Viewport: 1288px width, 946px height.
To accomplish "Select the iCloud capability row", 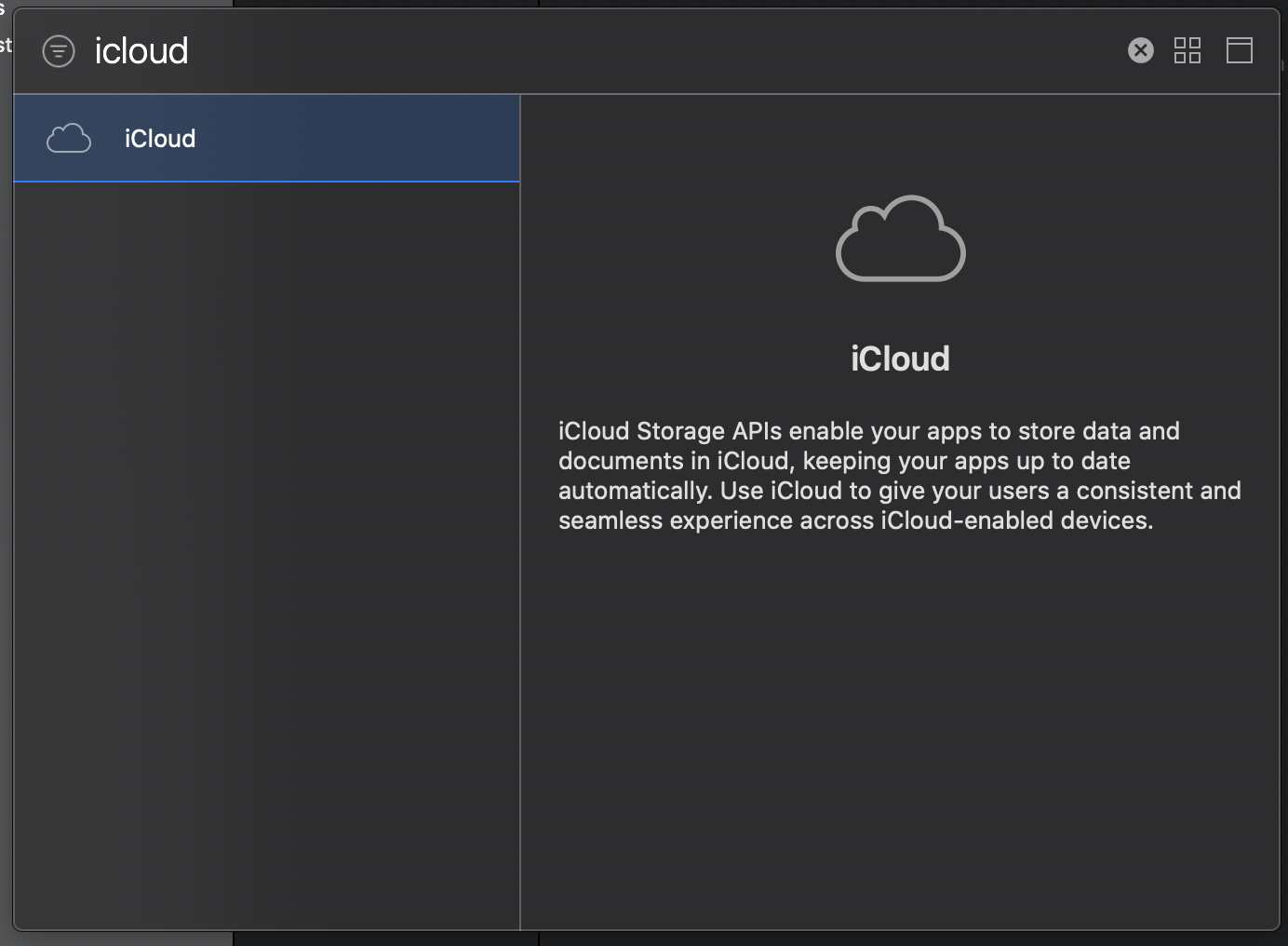I will [x=266, y=139].
